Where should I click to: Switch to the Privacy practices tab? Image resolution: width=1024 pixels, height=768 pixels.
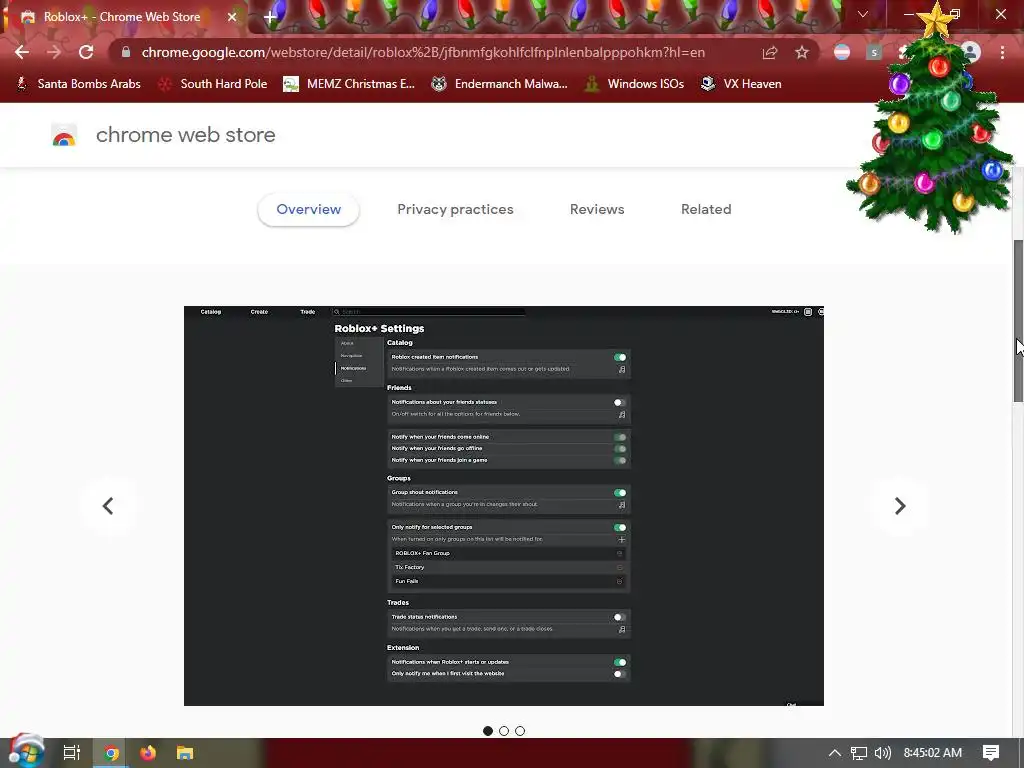click(455, 210)
